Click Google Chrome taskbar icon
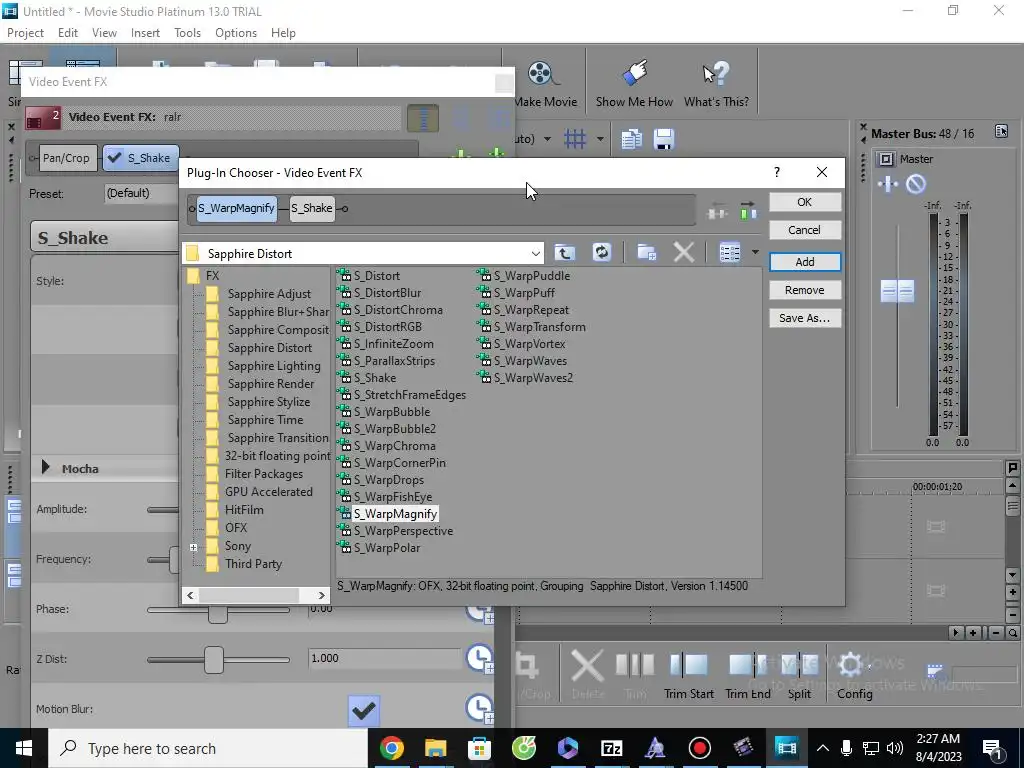Image resolution: width=1024 pixels, height=768 pixels. coord(391,748)
